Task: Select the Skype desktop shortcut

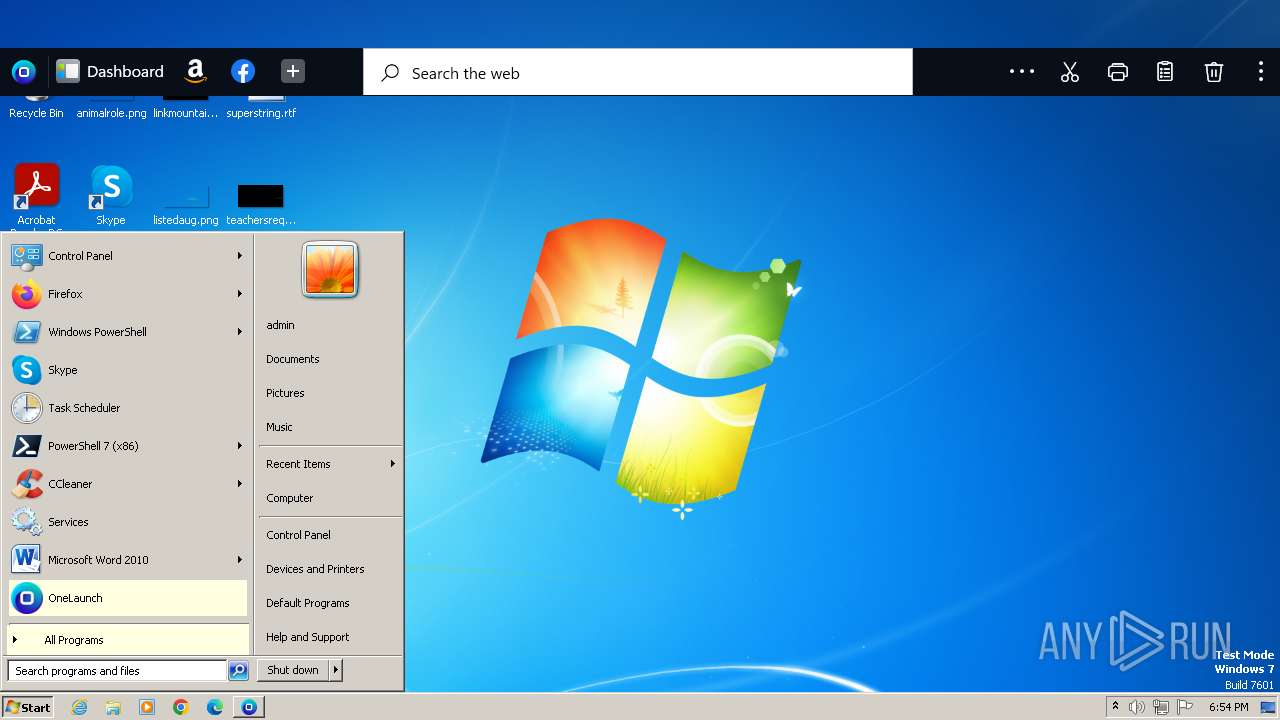Action: pyautogui.click(x=110, y=196)
